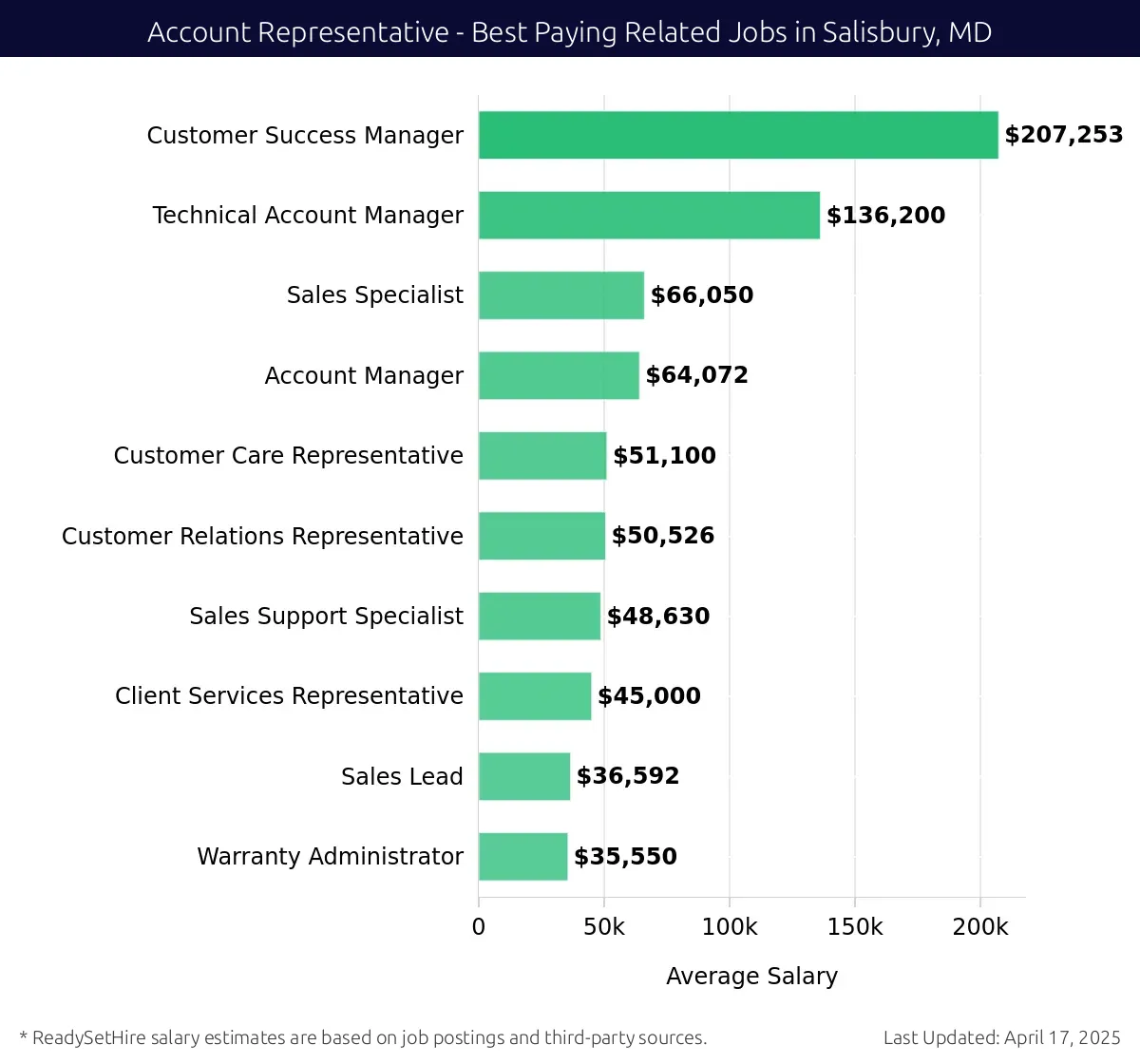Image resolution: width=1140 pixels, height=1064 pixels.
Task: Select the $35,550 salary value
Action: (626, 857)
